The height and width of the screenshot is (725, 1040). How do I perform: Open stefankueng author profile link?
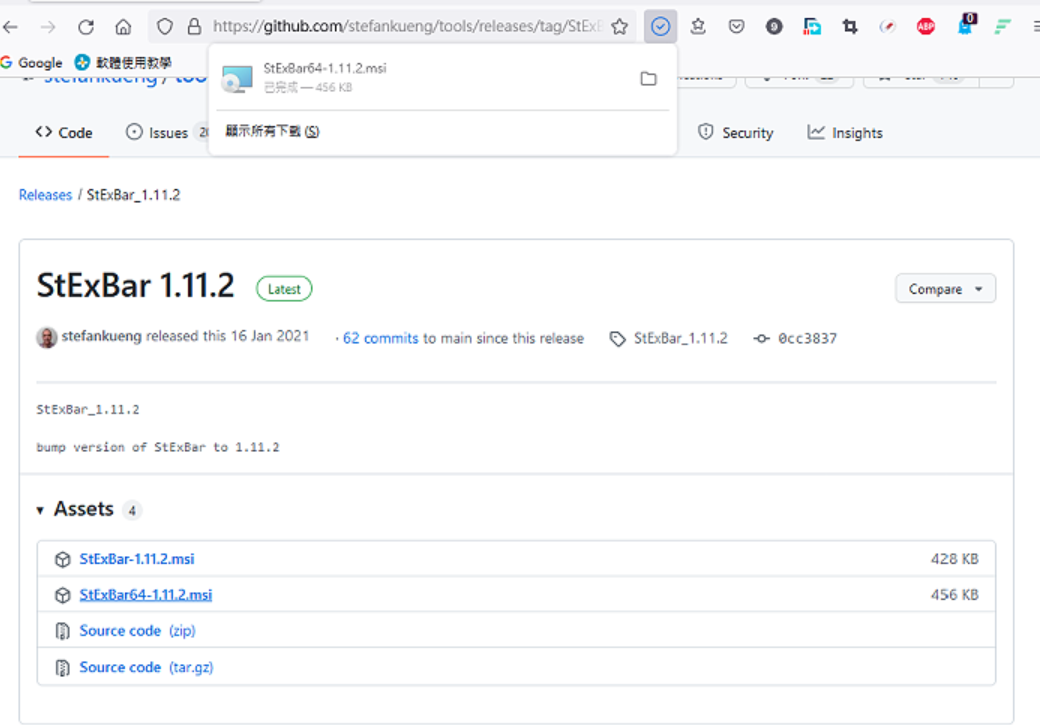point(101,336)
